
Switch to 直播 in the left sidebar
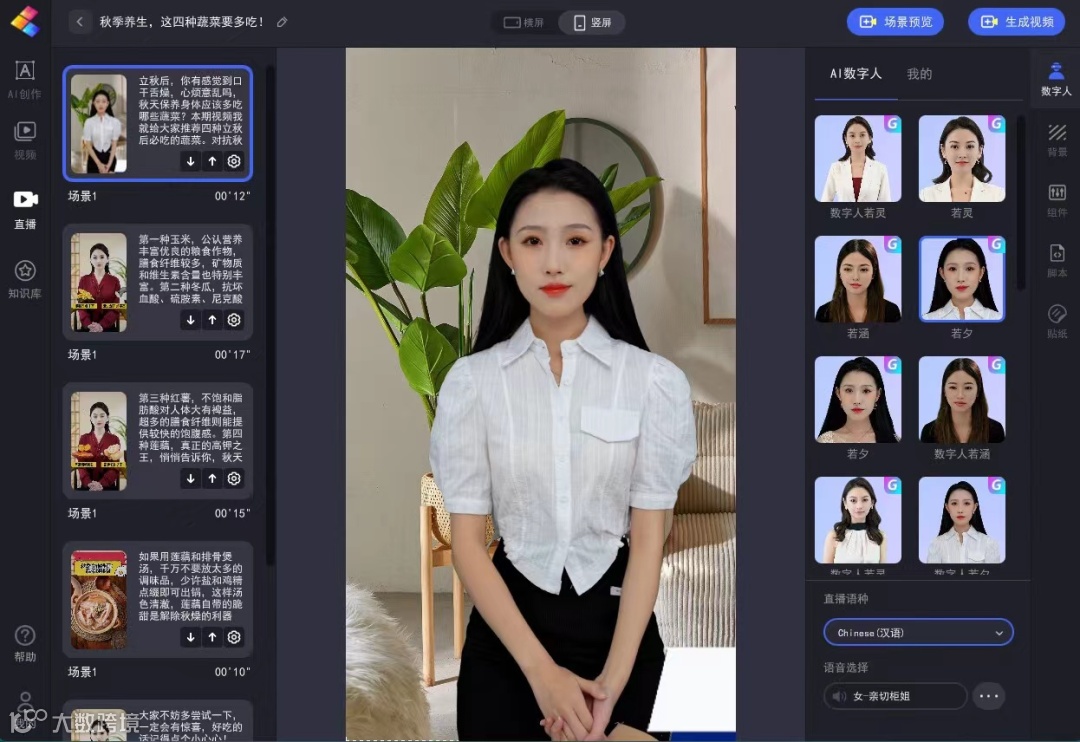pos(25,210)
